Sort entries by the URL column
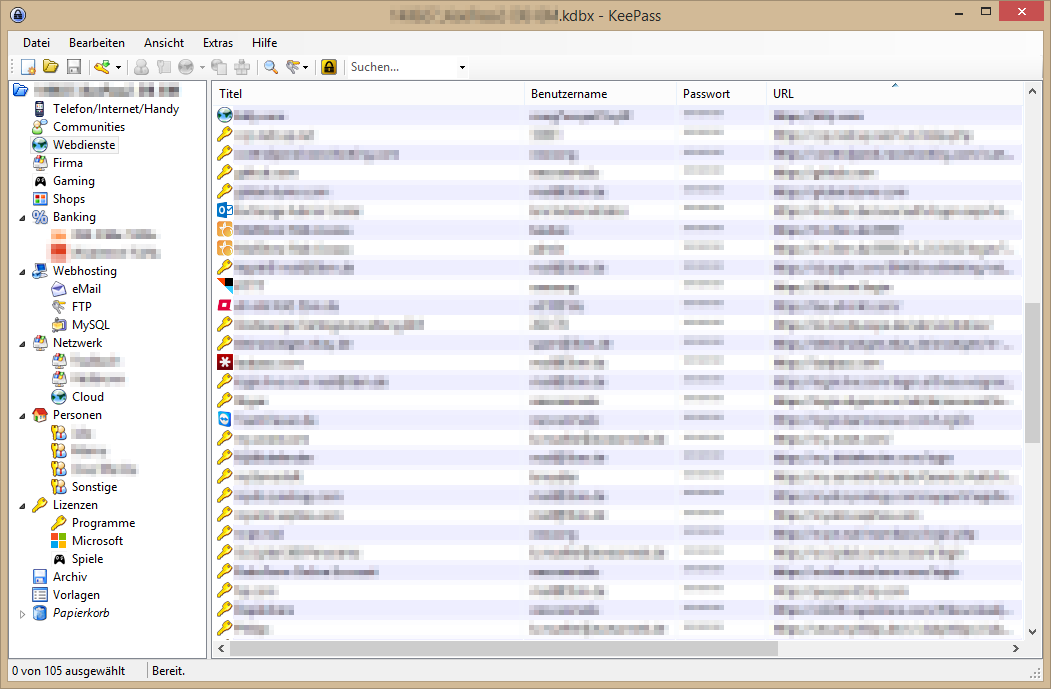 (895, 94)
